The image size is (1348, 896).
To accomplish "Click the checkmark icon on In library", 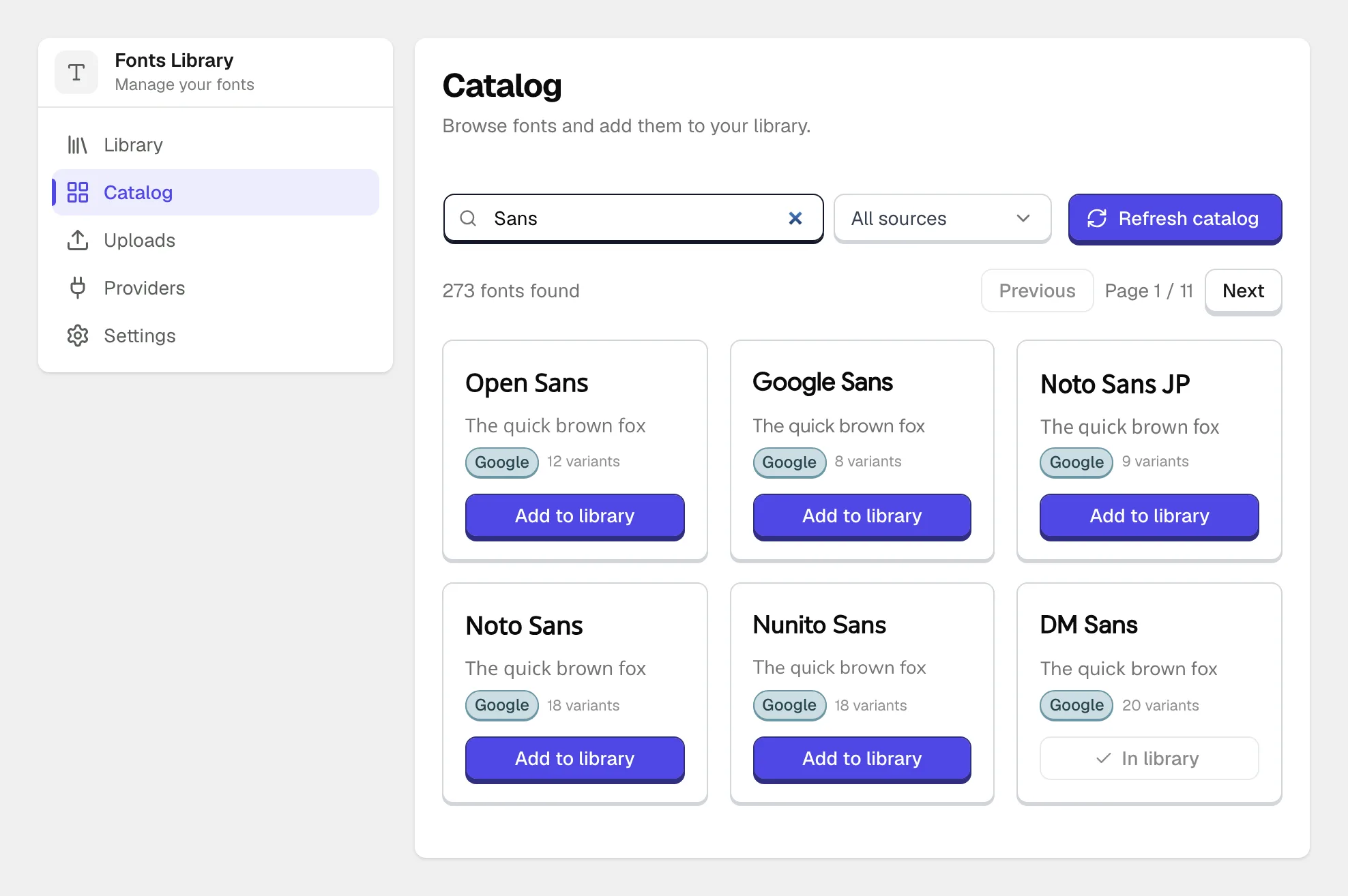I will tap(1104, 758).
